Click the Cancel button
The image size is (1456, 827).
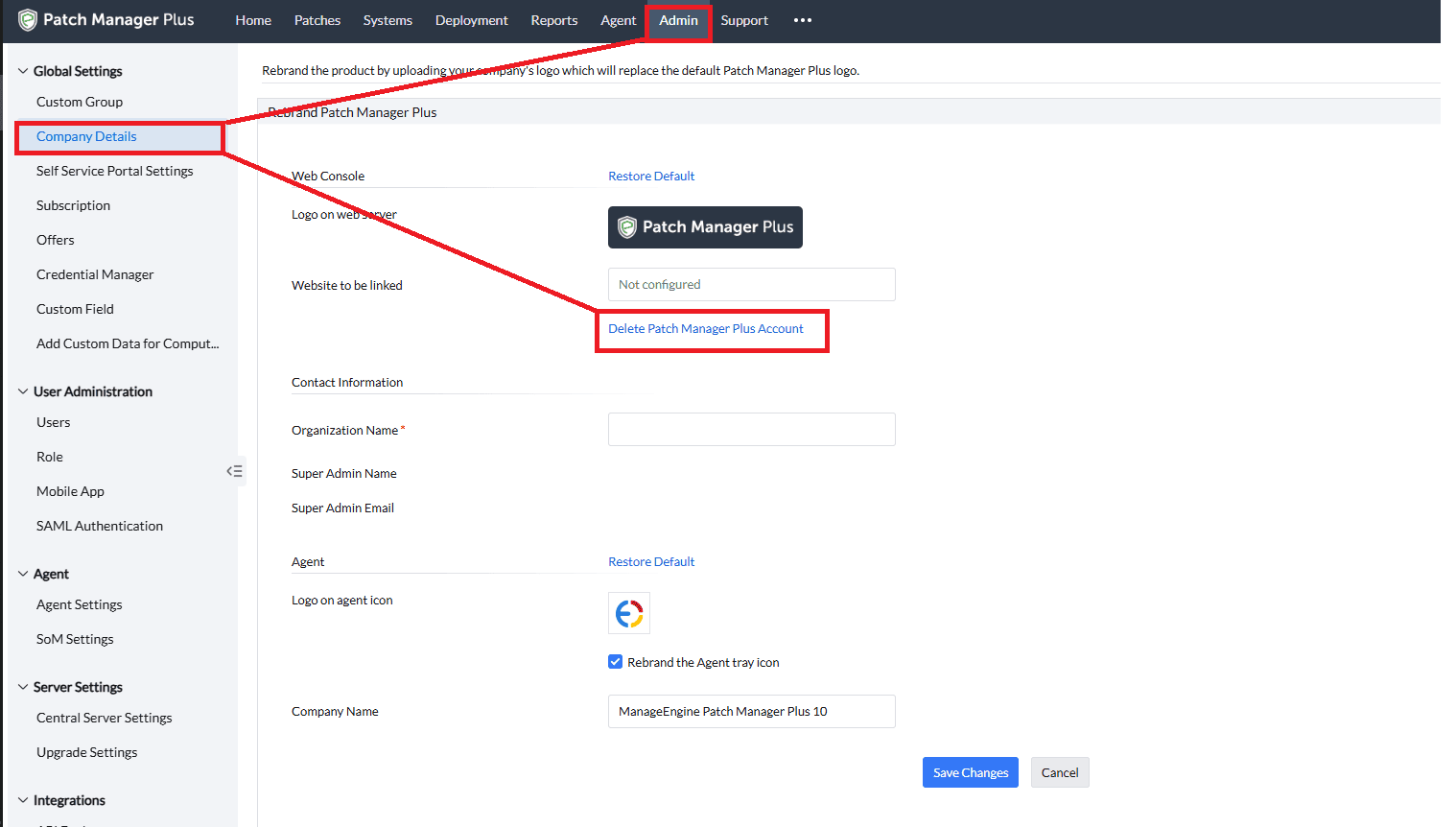[x=1060, y=772]
